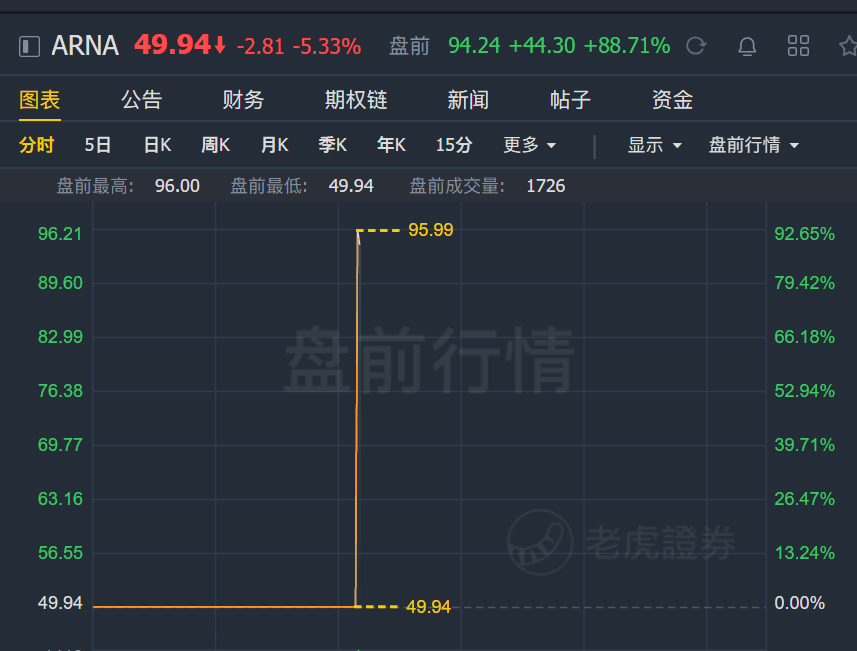Click the pre-market price 94.24
This screenshot has height=651, width=857.
click(474, 46)
